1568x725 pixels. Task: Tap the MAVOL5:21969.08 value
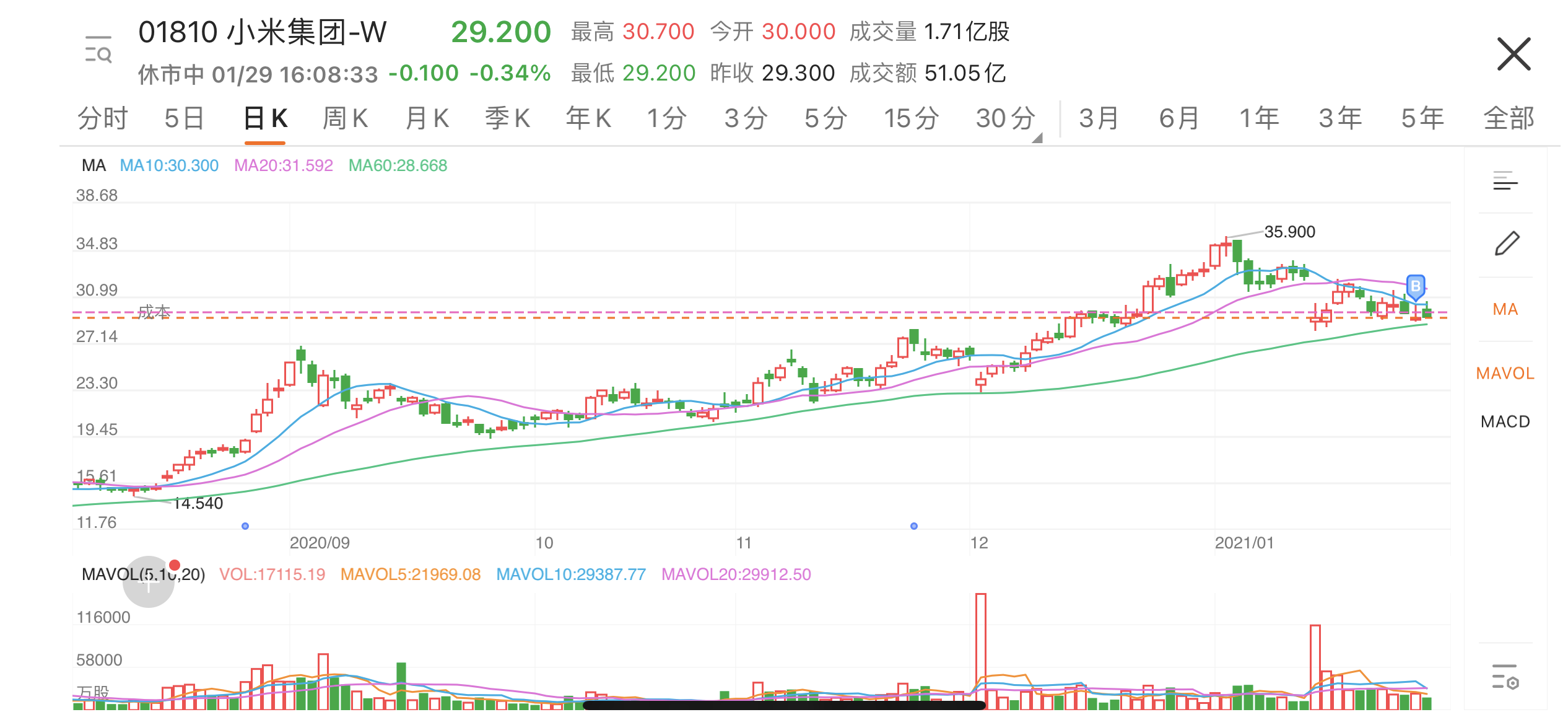411,574
